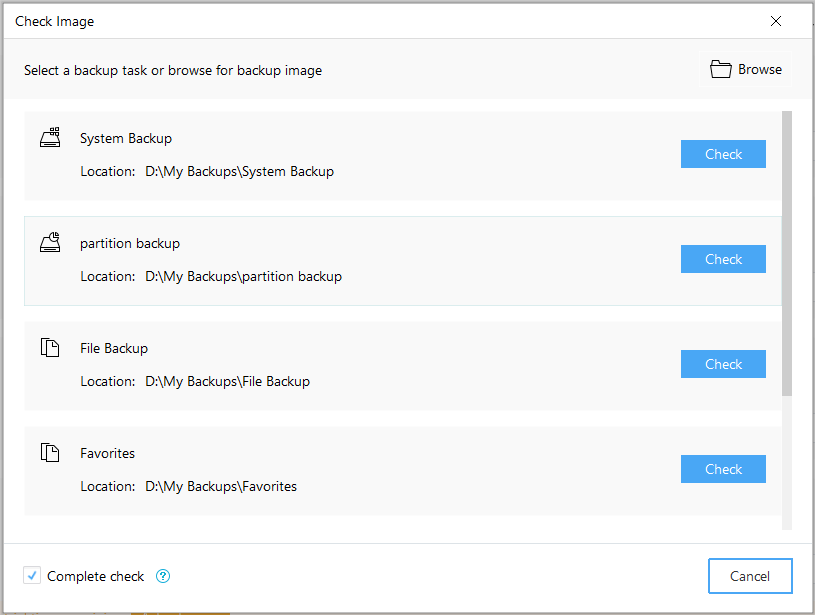The width and height of the screenshot is (815, 615).
Task: Click location D:\My Backups\partition backup
Action: click(x=243, y=277)
